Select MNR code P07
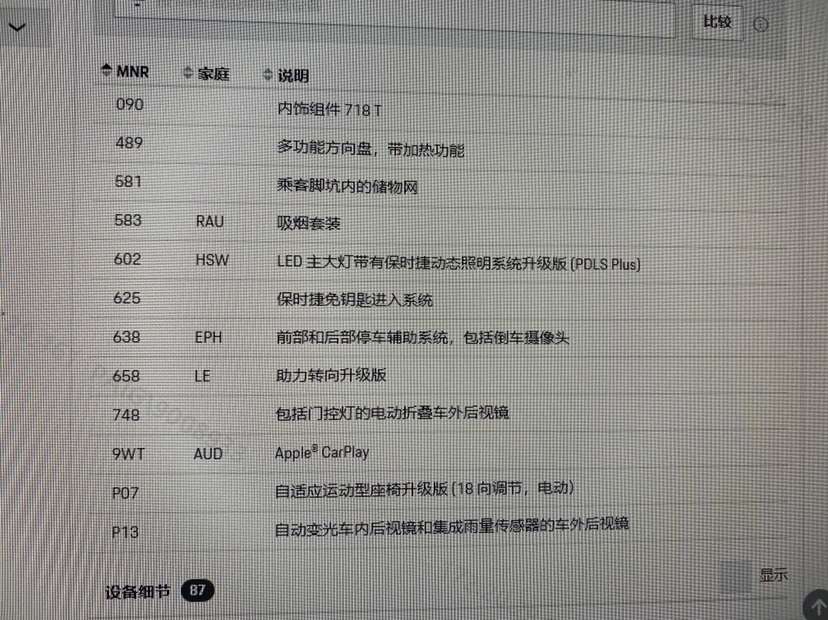The image size is (828, 620). coord(125,493)
